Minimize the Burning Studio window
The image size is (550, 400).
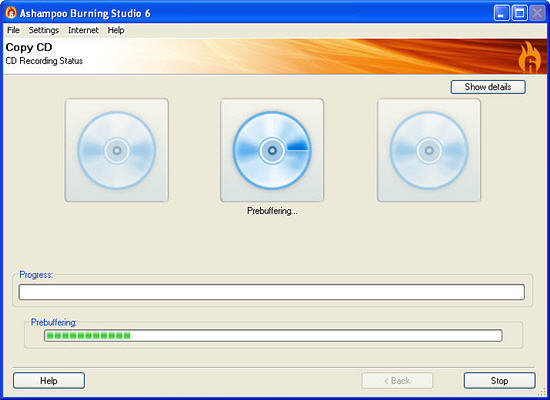[x=502, y=13]
